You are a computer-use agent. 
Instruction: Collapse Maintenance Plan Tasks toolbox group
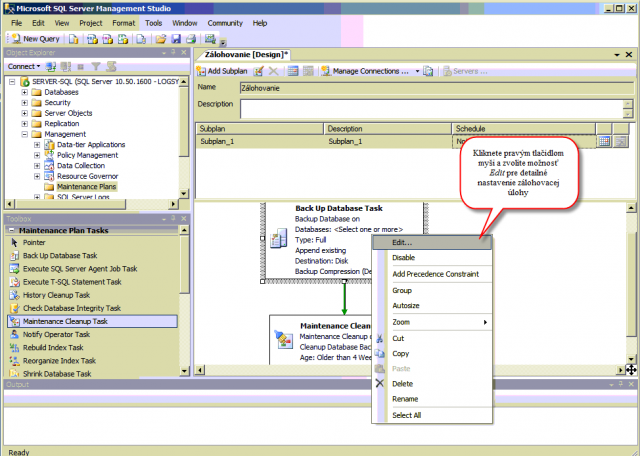11,231
